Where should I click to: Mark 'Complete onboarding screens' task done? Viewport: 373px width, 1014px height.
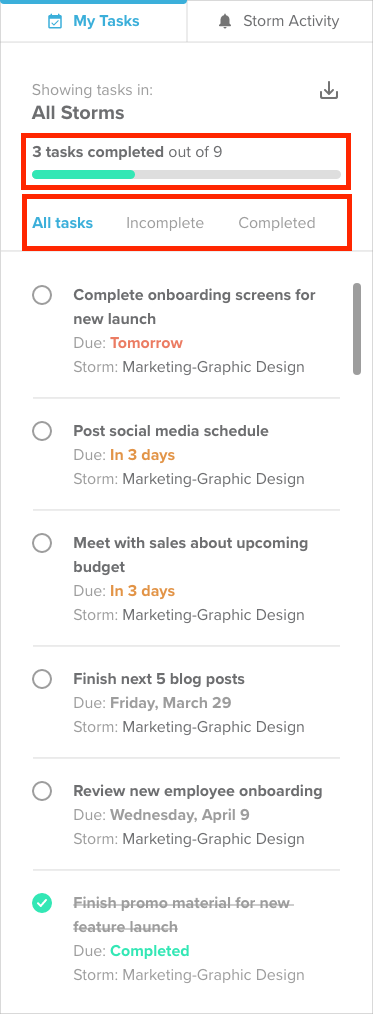[x=42, y=296]
